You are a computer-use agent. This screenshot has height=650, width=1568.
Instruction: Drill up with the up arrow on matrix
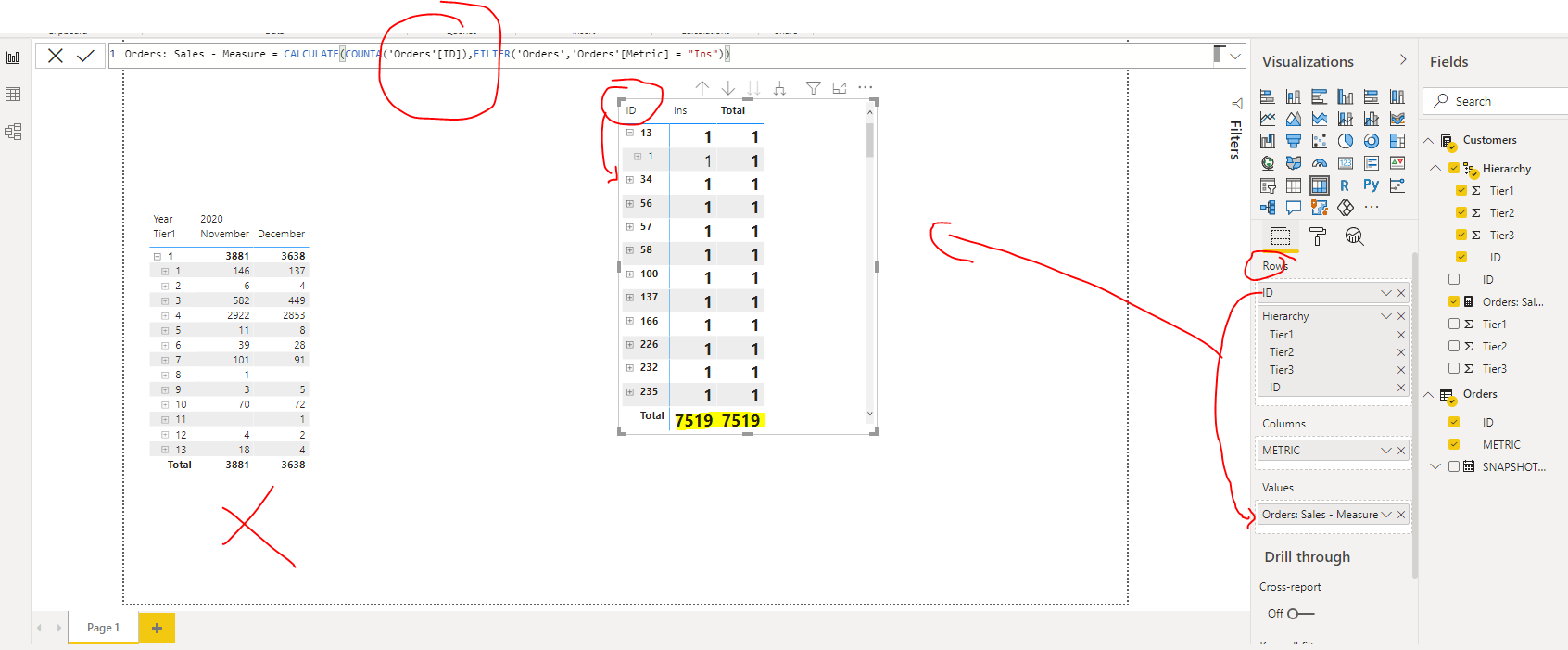(702, 87)
